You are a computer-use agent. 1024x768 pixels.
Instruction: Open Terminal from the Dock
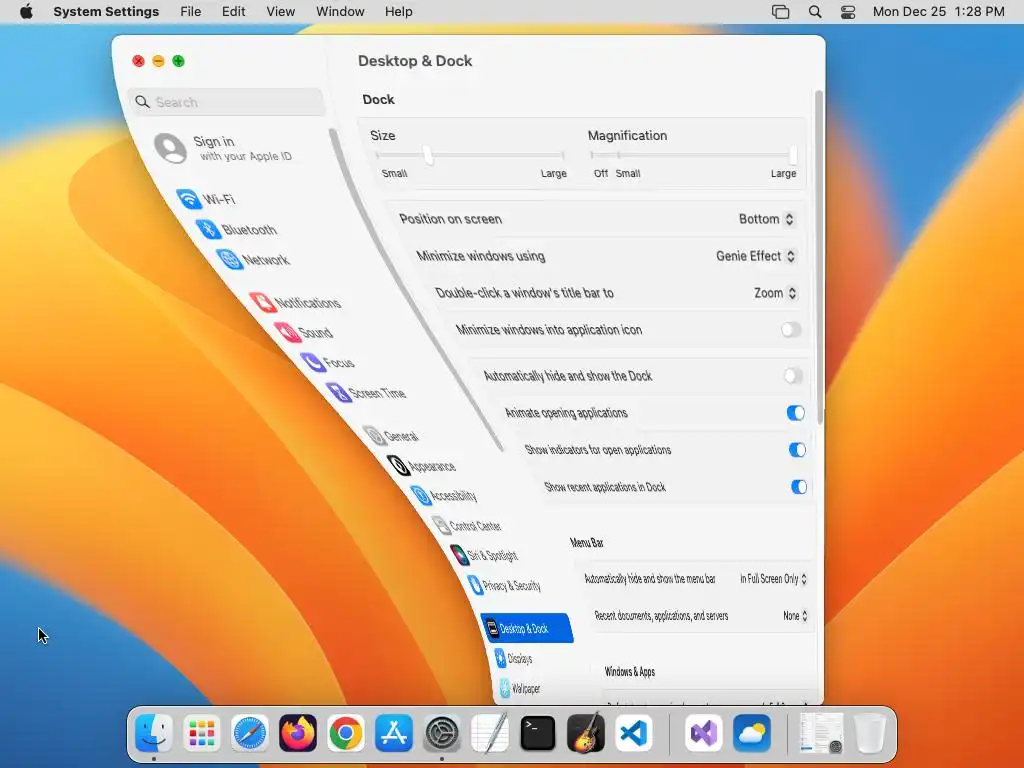537,733
